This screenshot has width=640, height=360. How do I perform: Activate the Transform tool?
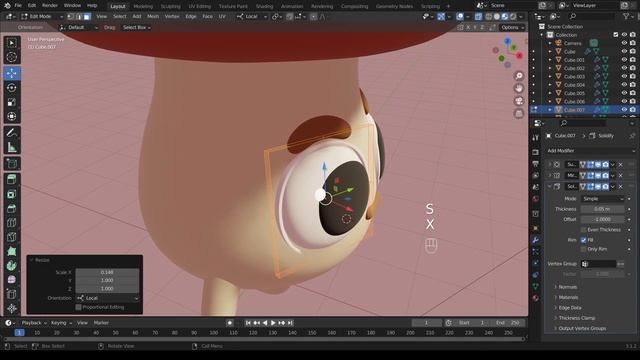[12, 116]
